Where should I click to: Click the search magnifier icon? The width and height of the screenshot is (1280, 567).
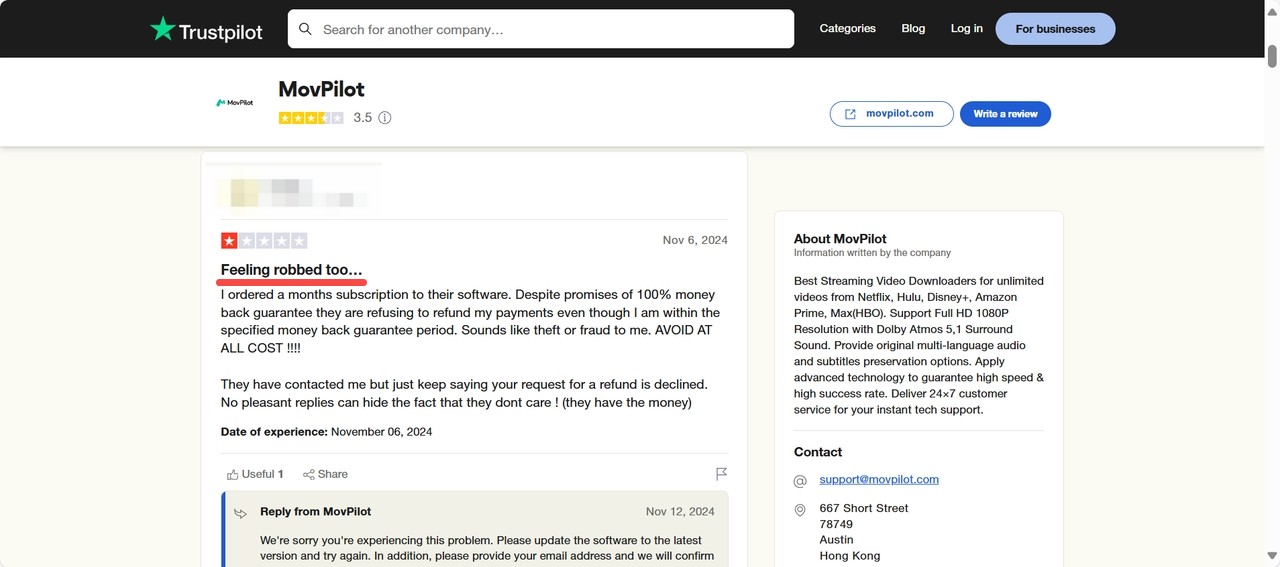coord(306,29)
